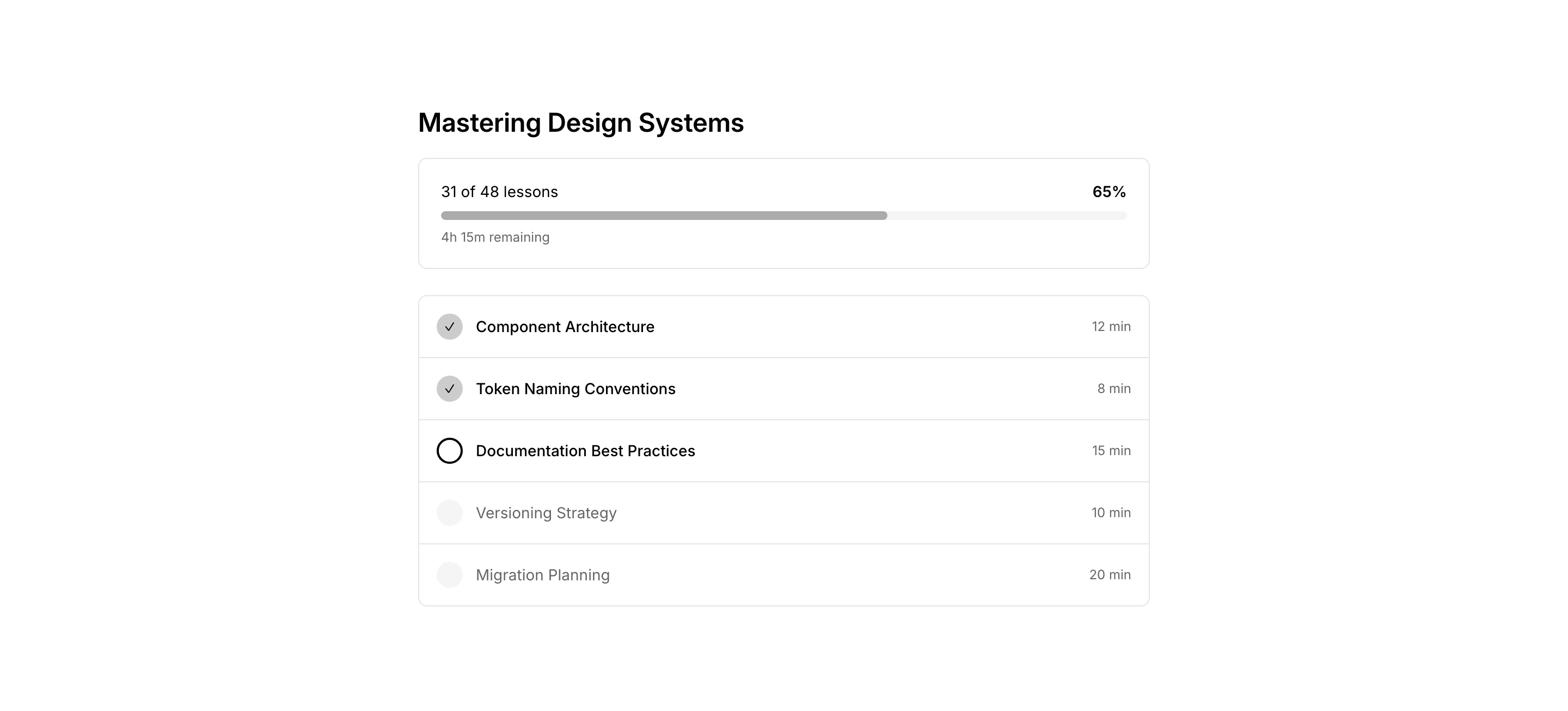The height and width of the screenshot is (711, 1568).
Task: Click the 31 of 48 lessons text
Action: [x=499, y=192]
